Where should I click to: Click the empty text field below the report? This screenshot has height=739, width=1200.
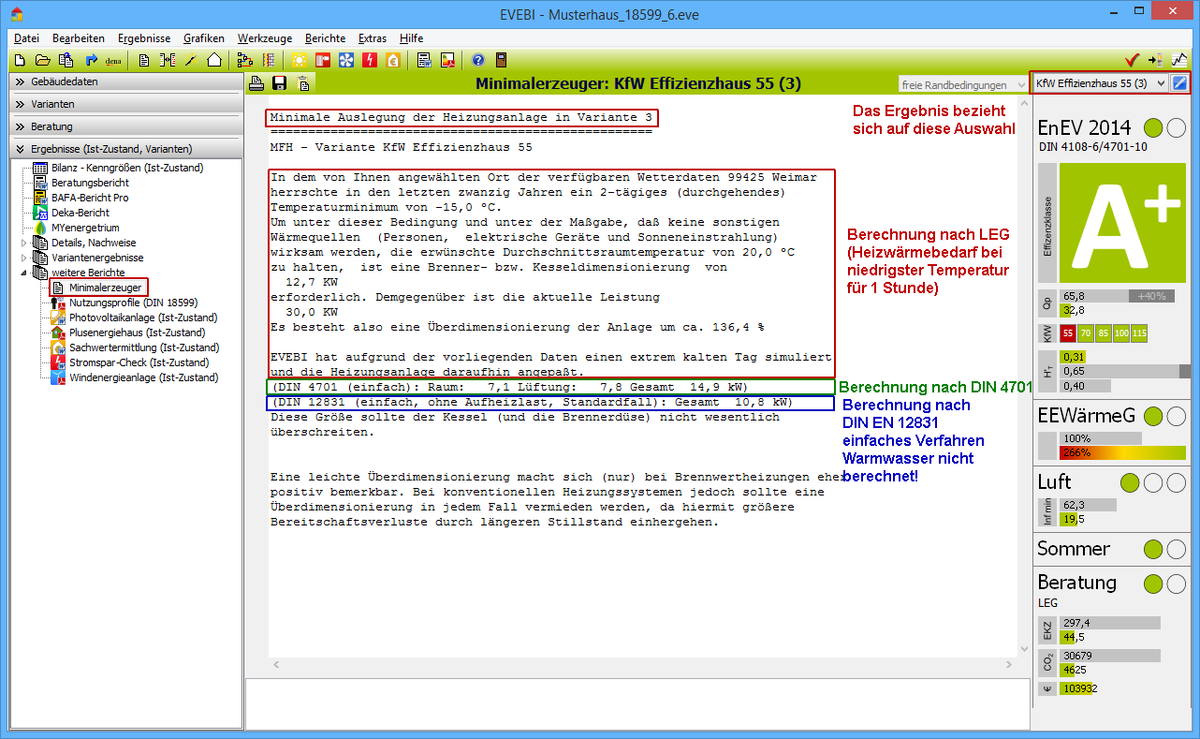coord(636,702)
